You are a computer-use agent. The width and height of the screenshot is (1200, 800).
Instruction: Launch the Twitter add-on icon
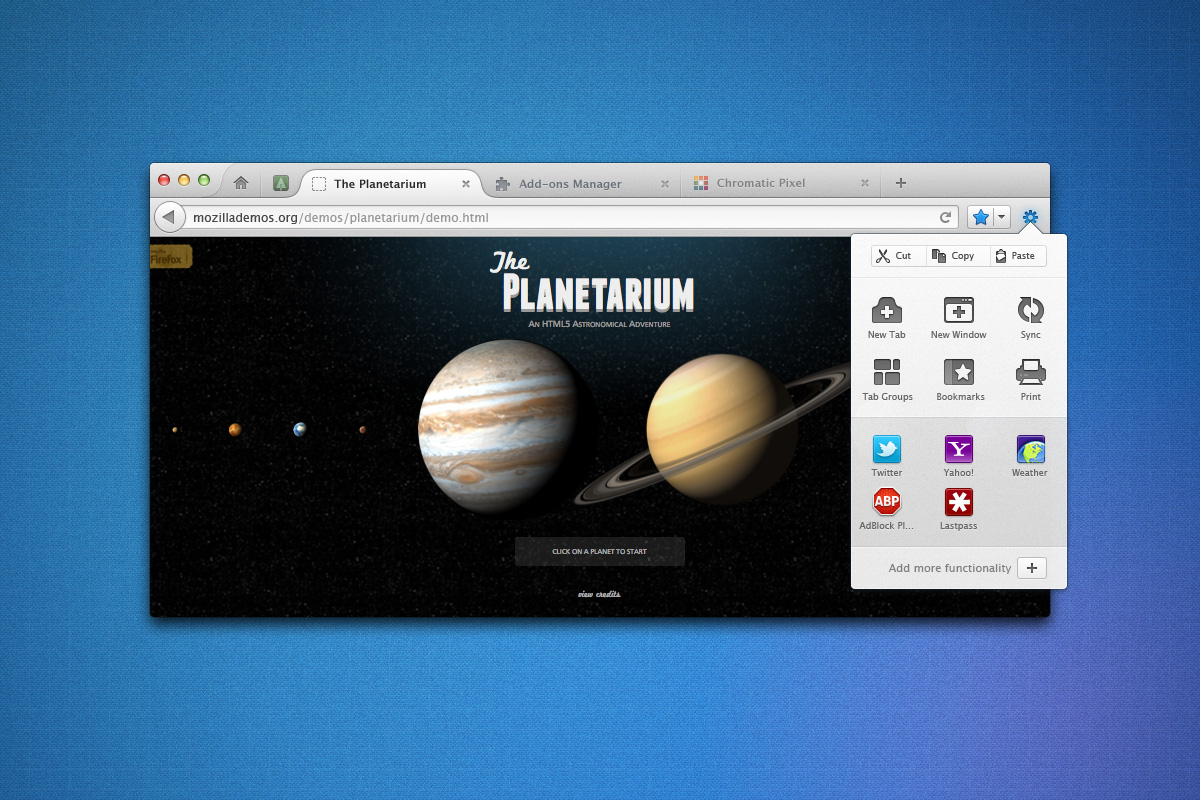point(886,449)
